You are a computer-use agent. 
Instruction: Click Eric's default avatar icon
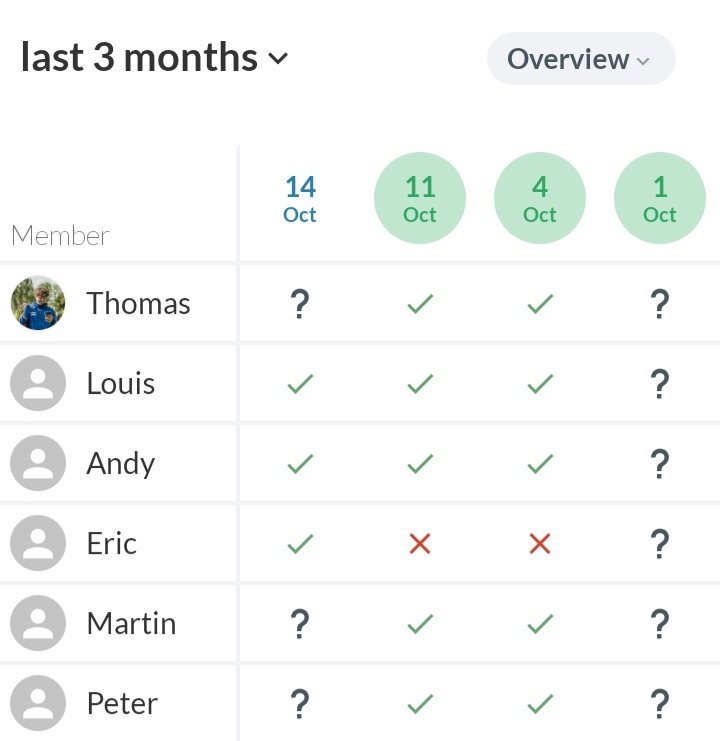38,543
